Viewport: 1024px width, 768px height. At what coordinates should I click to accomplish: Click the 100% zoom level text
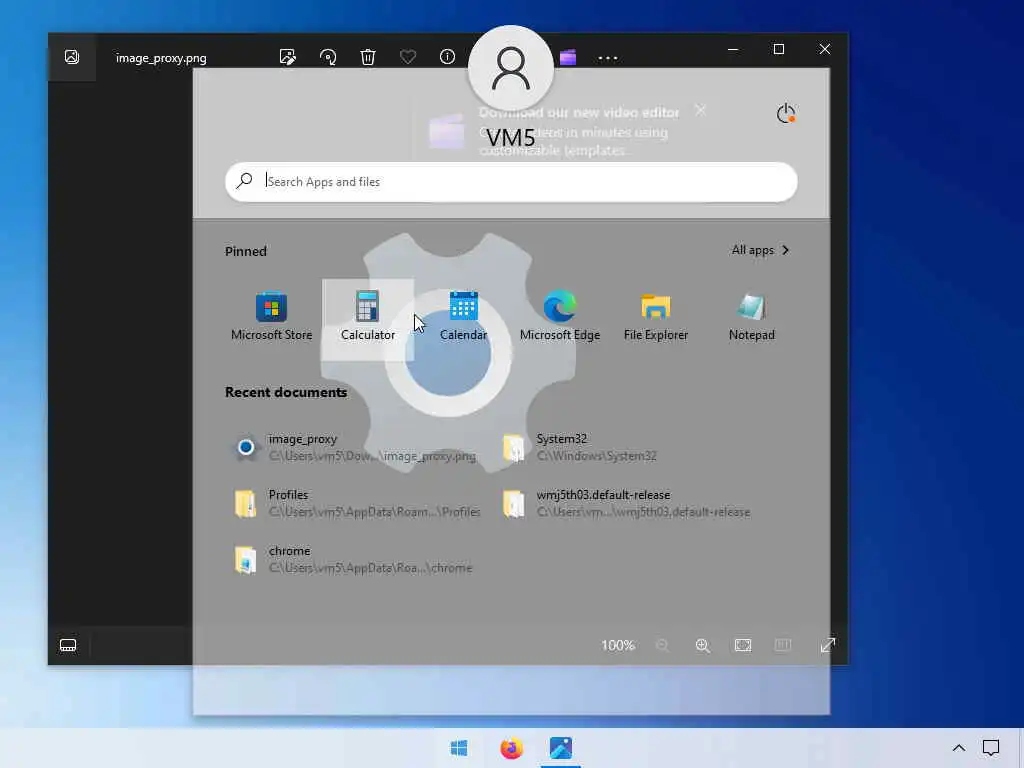[618, 645]
